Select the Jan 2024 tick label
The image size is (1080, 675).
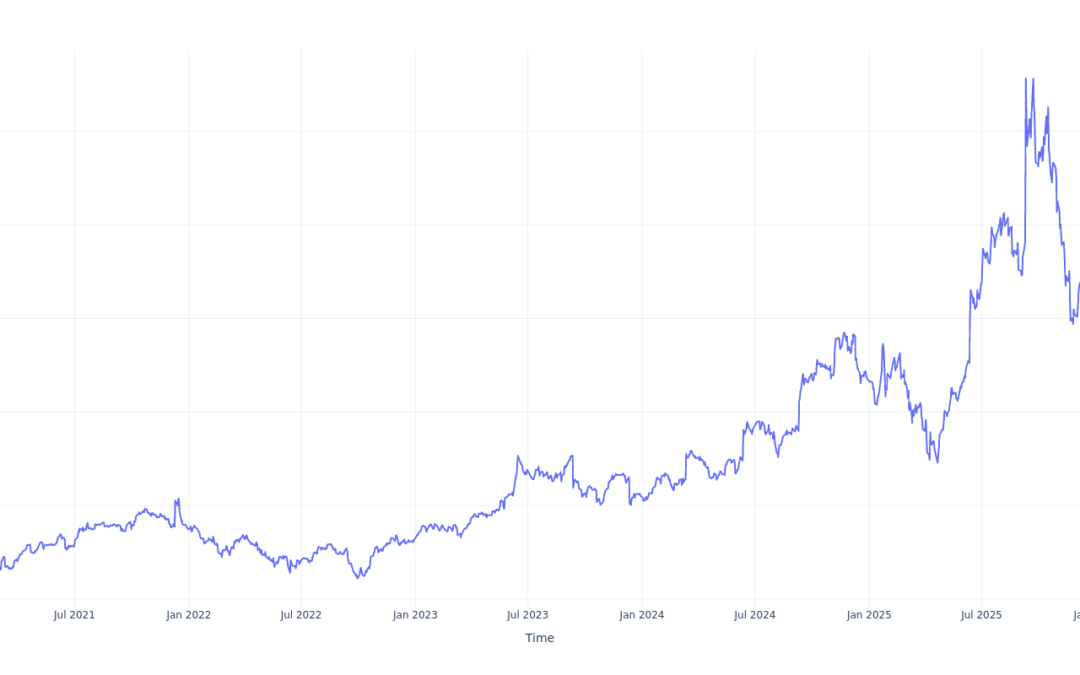(x=642, y=615)
